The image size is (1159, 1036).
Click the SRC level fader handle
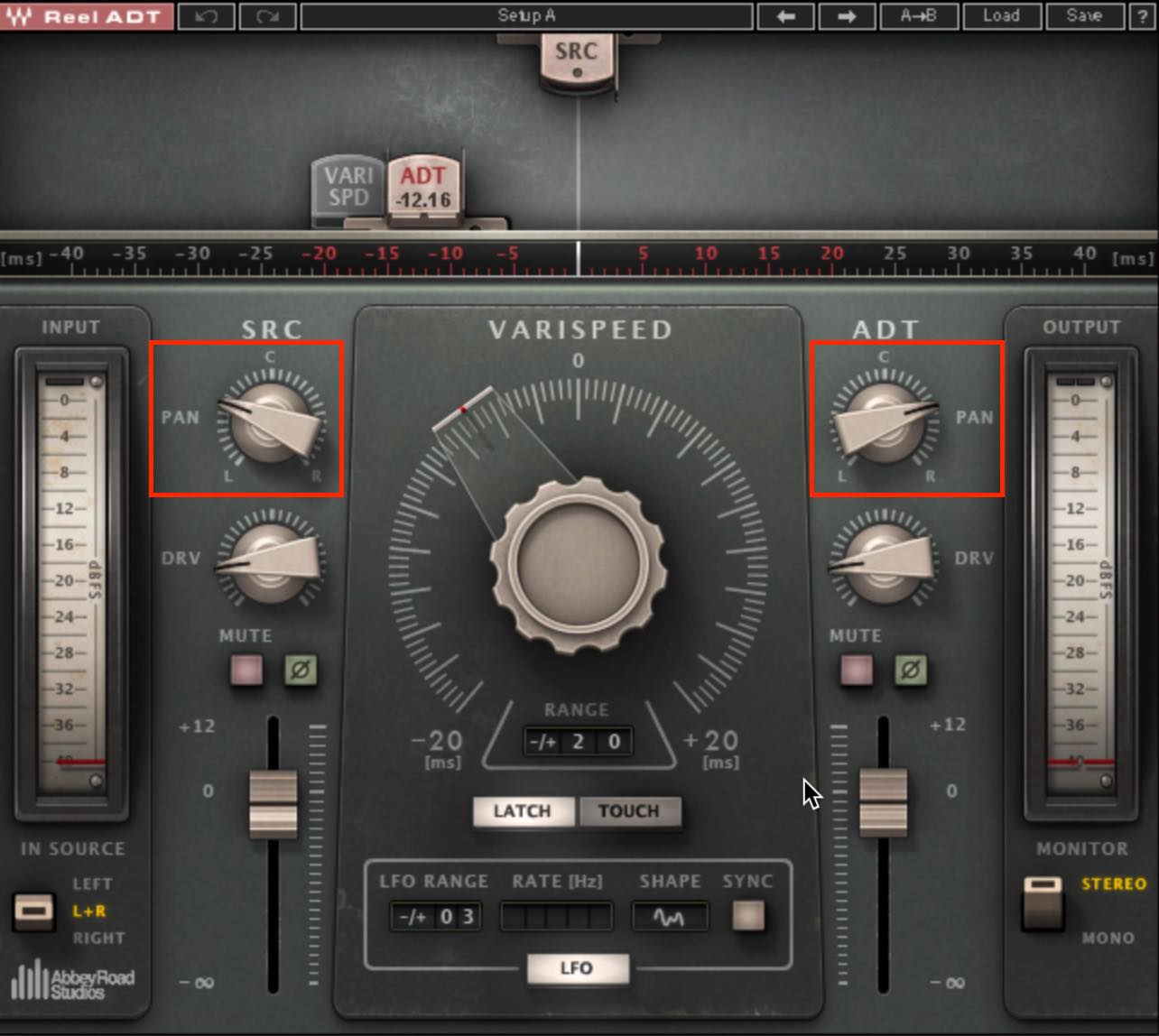point(273,803)
